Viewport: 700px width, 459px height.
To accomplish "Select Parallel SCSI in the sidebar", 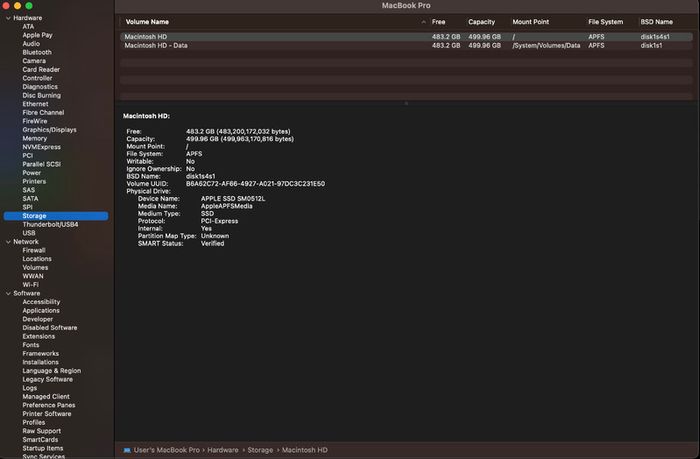I will [x=42, y=164].
